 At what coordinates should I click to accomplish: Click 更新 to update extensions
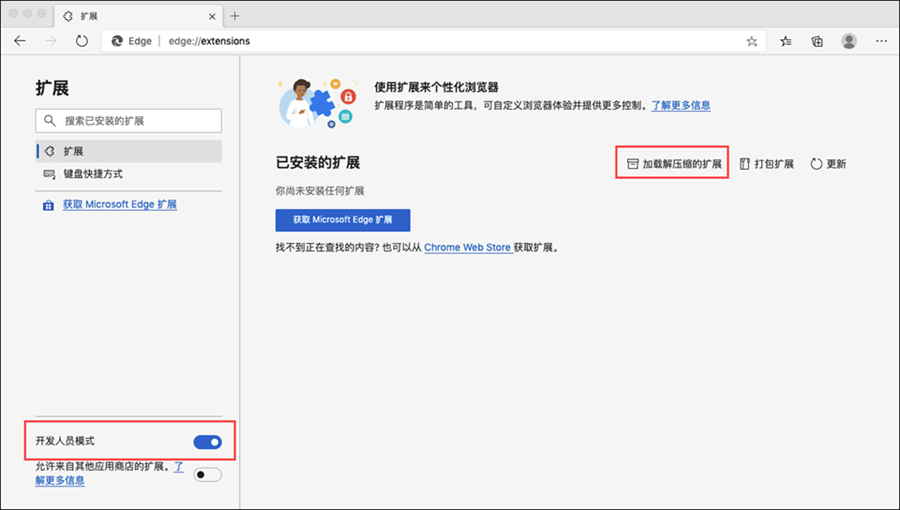pos(828,163)
